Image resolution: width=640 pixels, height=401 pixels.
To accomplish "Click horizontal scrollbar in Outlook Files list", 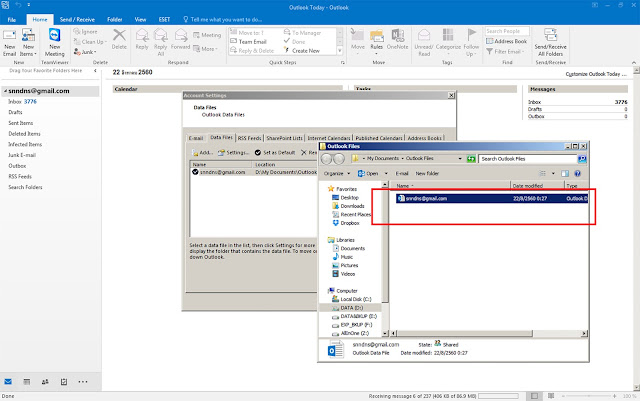I will click(x=465, y=334).
